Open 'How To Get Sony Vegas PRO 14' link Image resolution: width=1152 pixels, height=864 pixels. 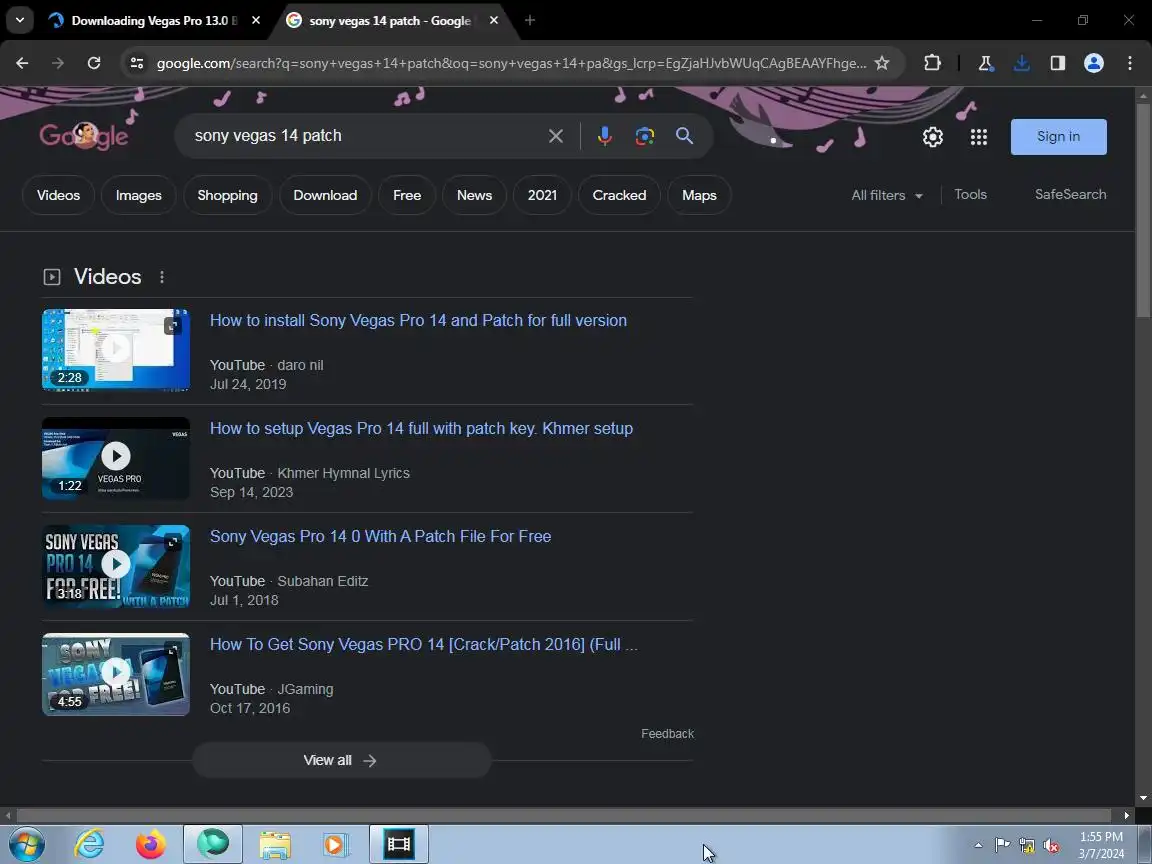[x=424, y=644]
